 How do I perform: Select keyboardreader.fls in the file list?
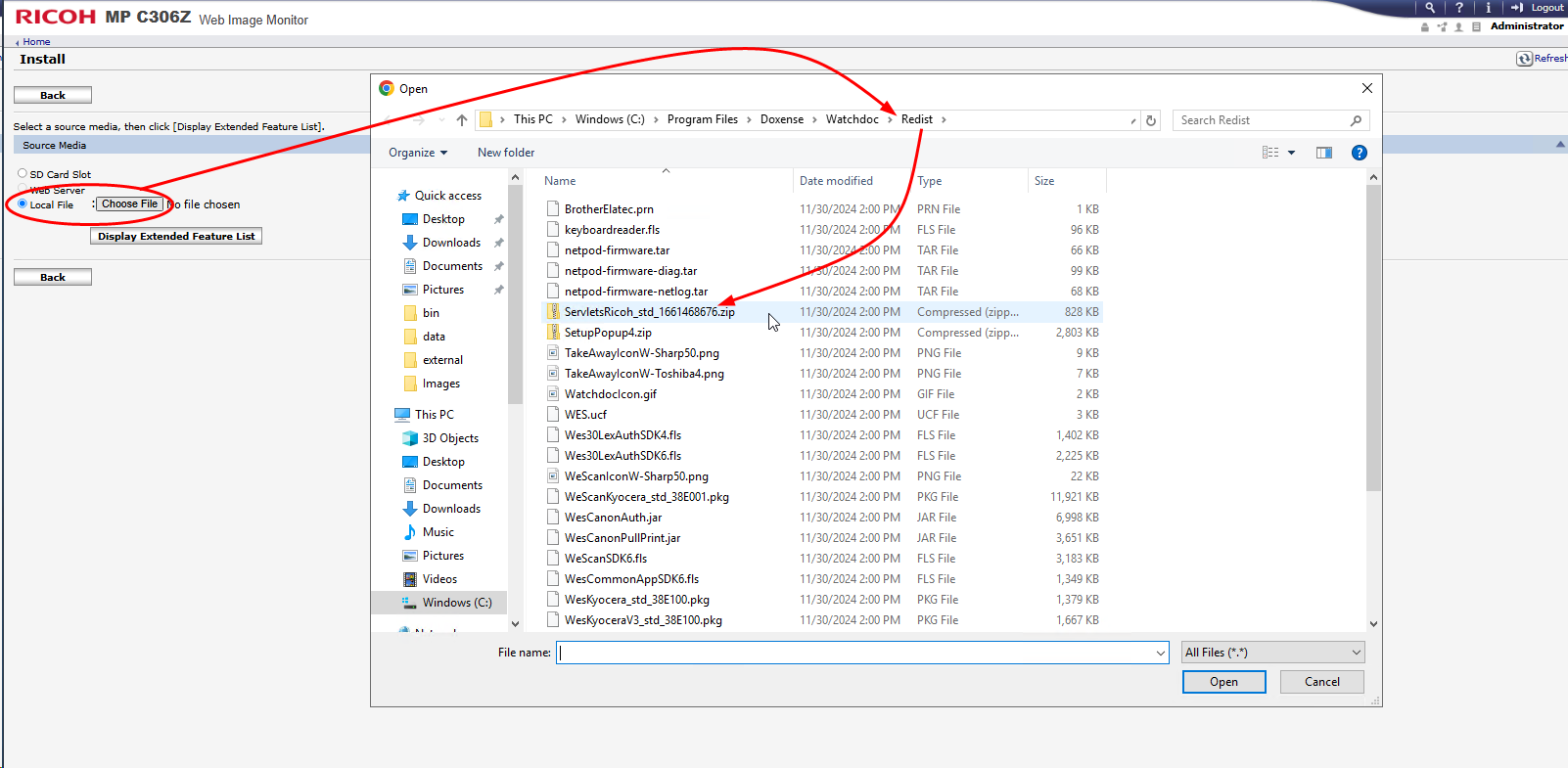tap(612, 230)
